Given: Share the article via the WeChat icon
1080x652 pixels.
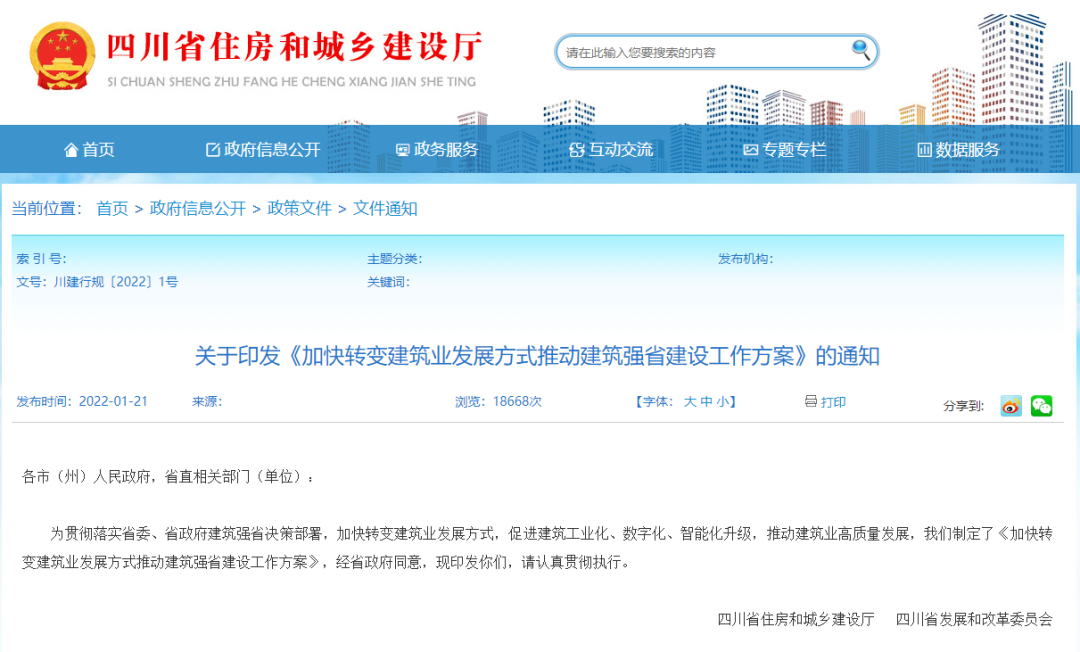Looking at the screenshot, I should 1040,405.
